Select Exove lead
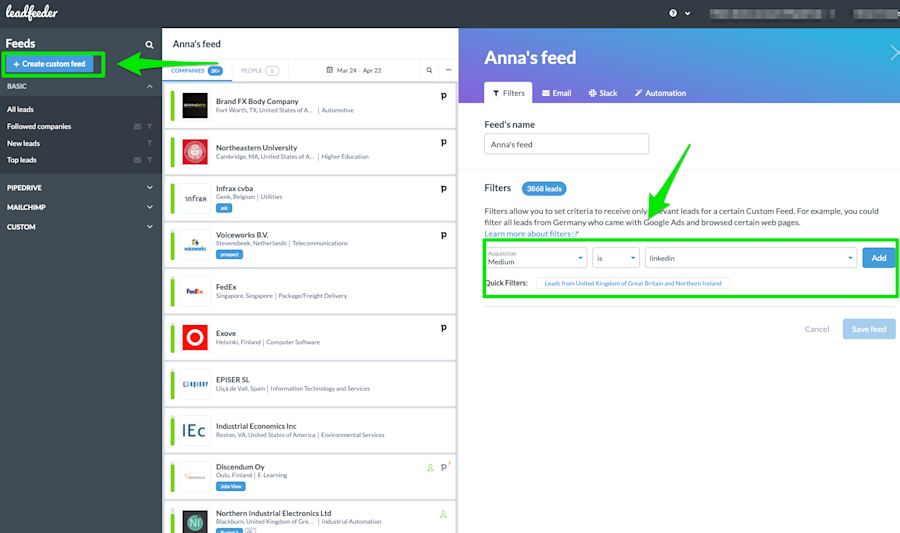 click(310, 337)
